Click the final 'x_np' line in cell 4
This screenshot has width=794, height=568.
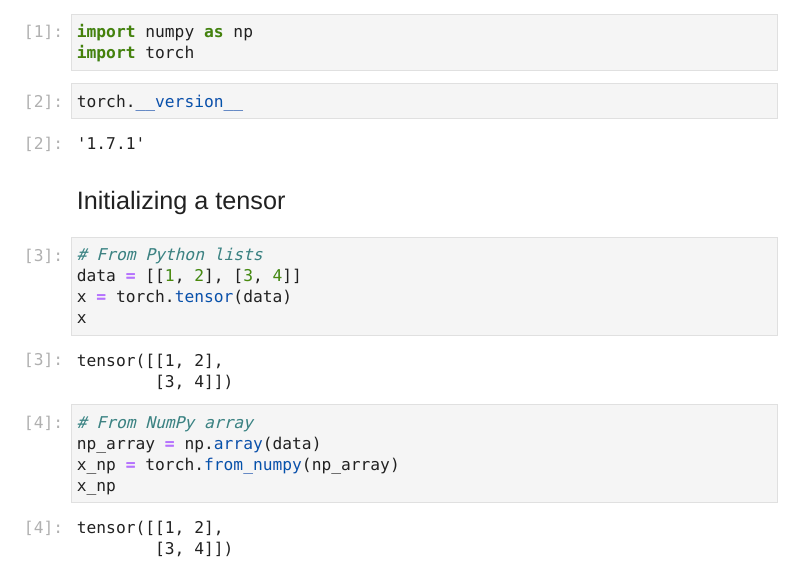[x=96, y=485]
